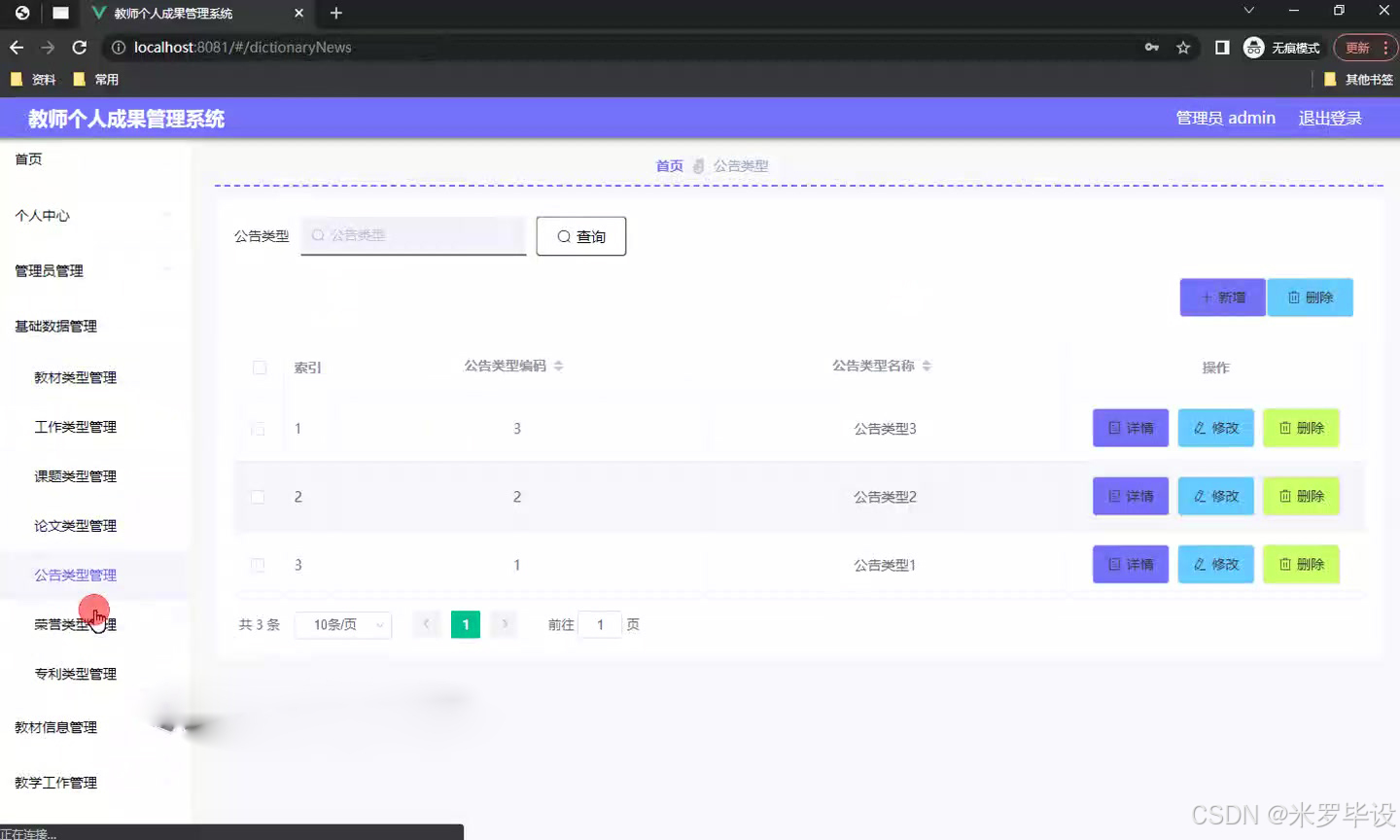This screenshot has height=840, width=1400.
Task: Click 删除 for 公告类型2 row
Action: (1301, 496)
